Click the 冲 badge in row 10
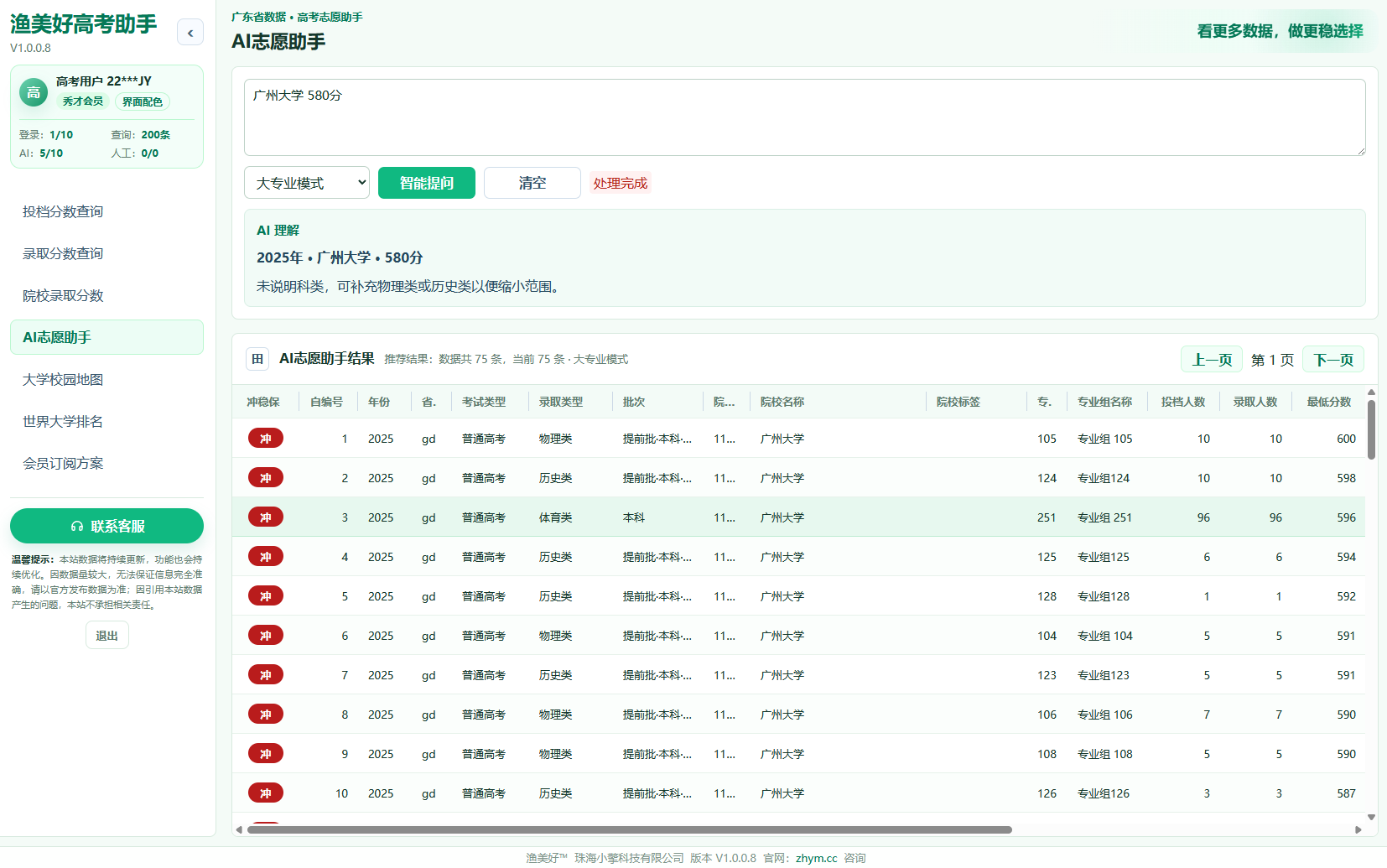1387x868 pixels. coord(266,793)
